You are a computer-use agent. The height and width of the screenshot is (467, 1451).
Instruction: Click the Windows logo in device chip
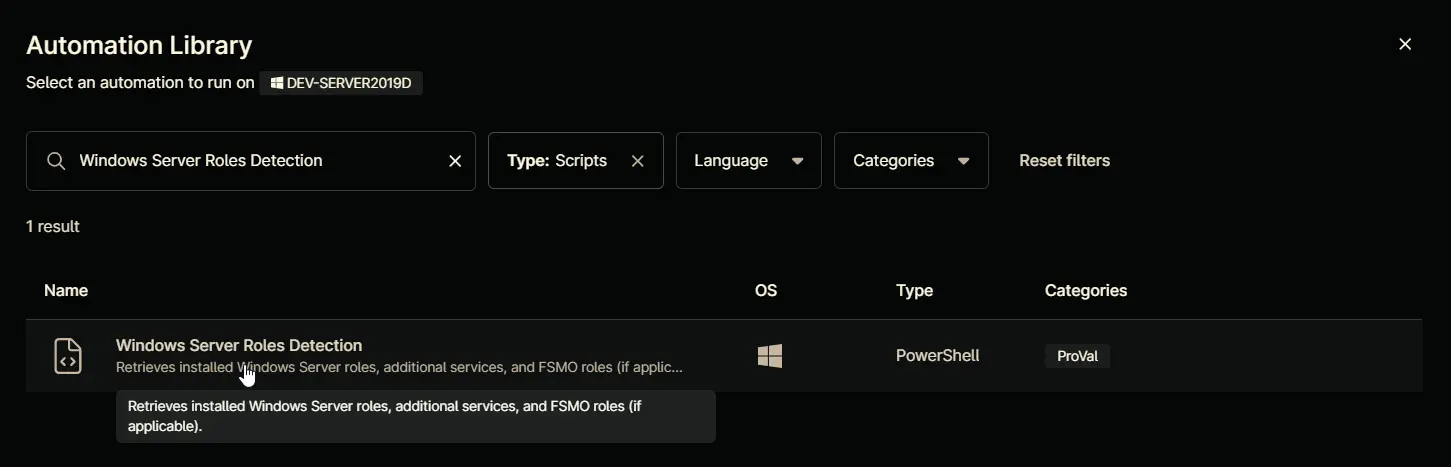point(277,83)
